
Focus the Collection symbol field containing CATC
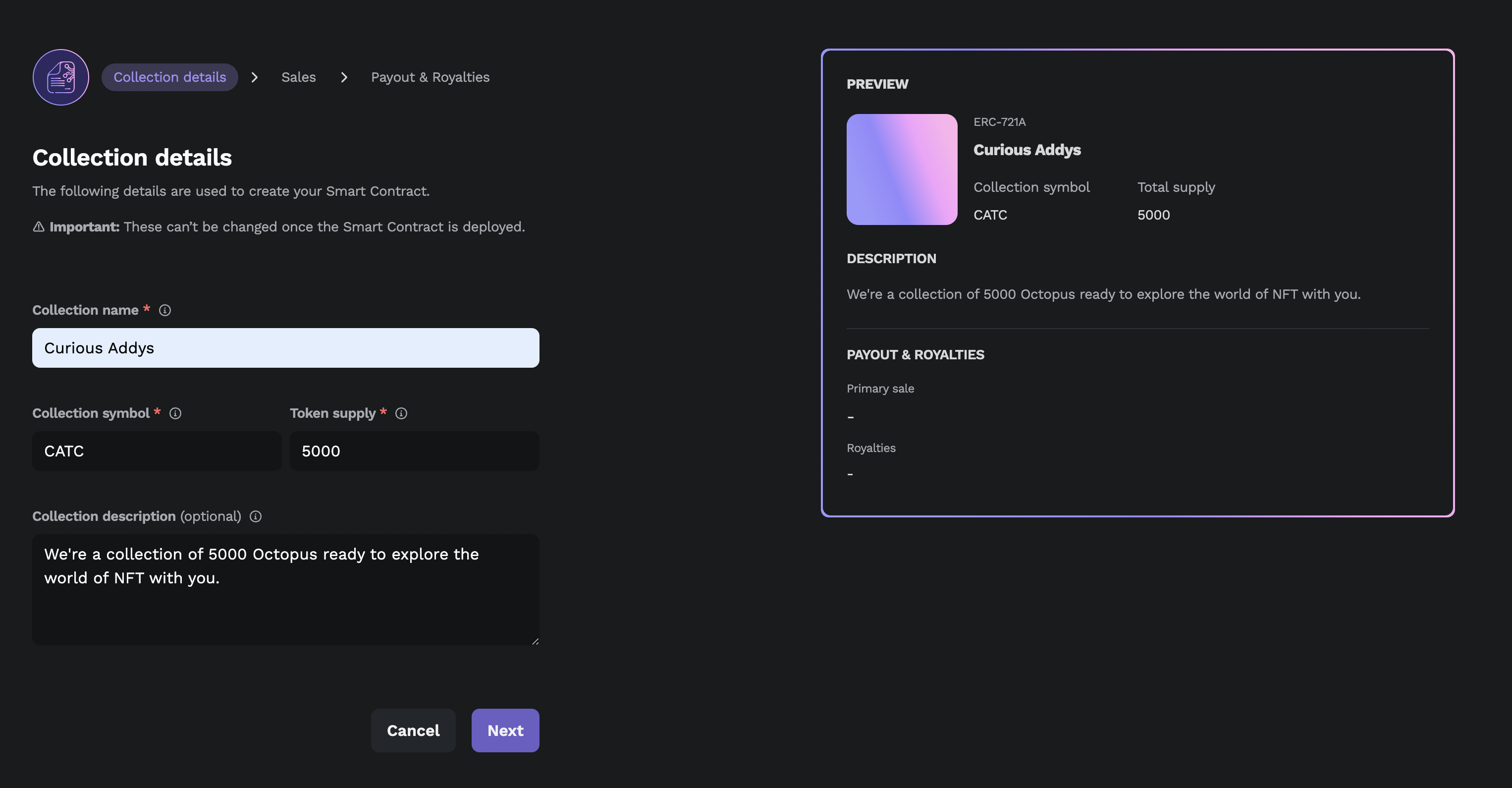(x=157, y=451)
